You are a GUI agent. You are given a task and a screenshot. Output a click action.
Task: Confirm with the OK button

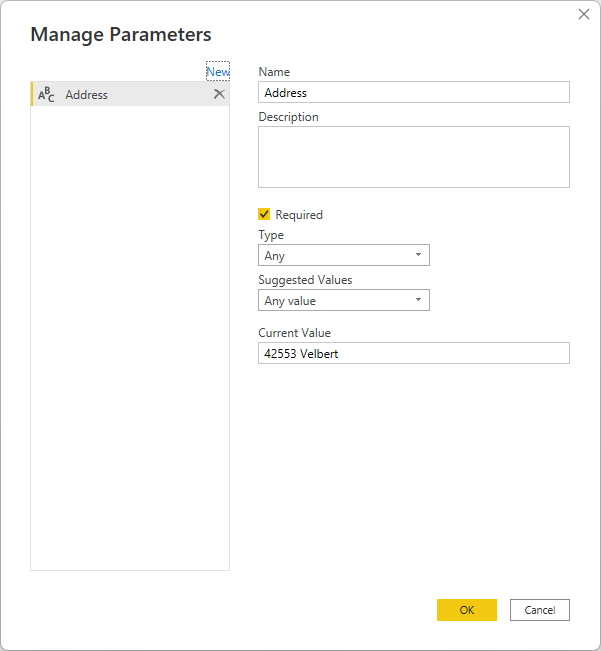467,610
